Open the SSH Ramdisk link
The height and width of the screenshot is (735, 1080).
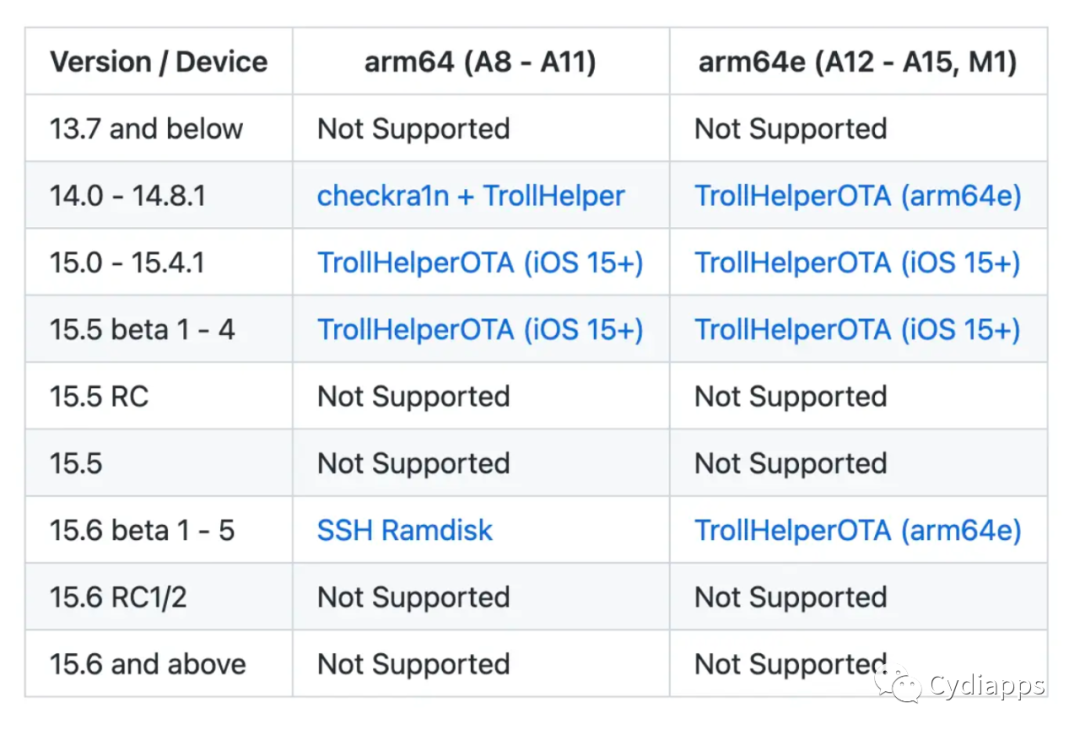pyautogui.click(x=405, y=530)
